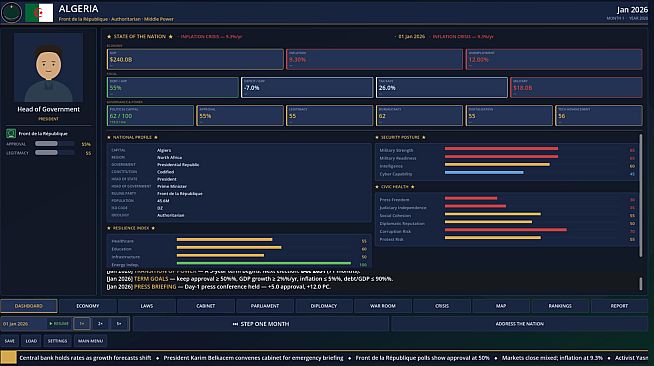This screenshot has height=366, width=654.
Task: Set the game speed to 1x
Action: [82, 323]
